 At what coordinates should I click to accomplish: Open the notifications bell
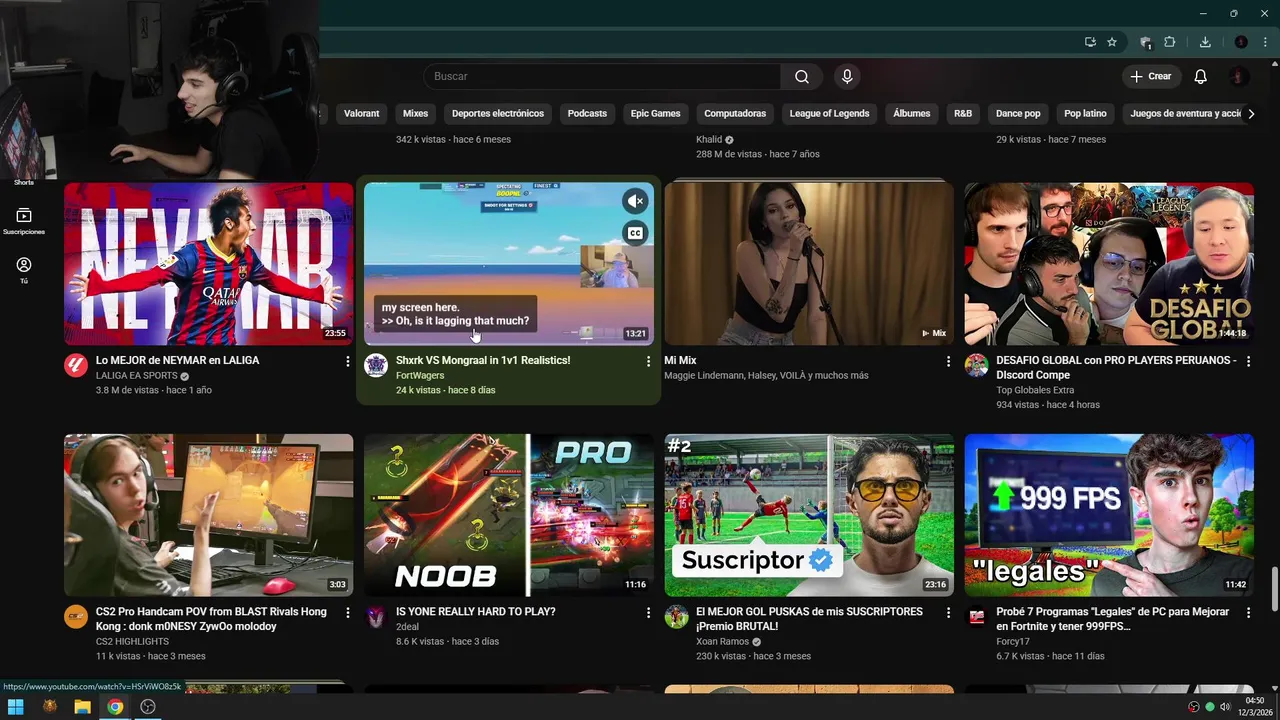click(x=1201, y=77)
